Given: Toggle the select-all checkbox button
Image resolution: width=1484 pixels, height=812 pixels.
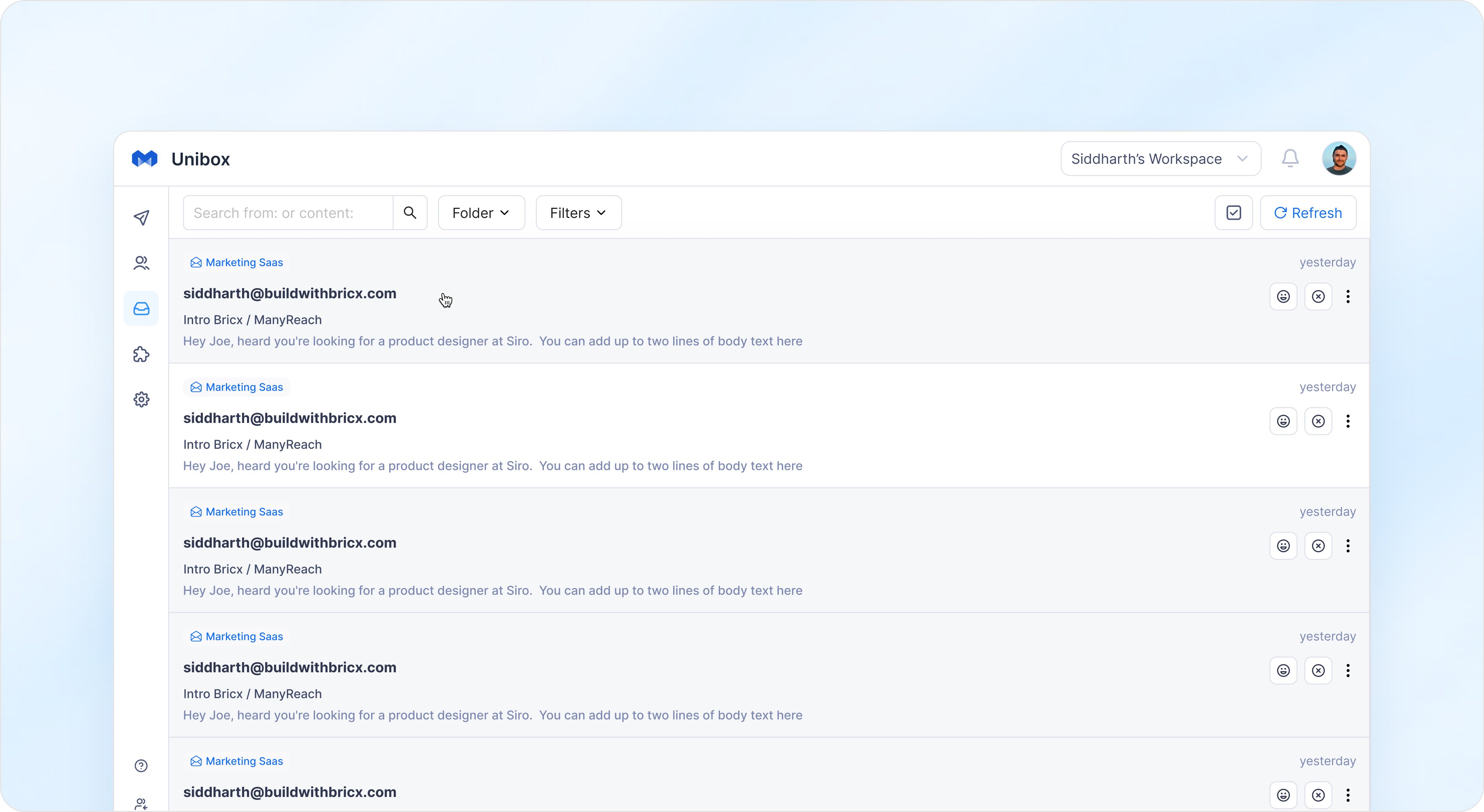Looking at the screenshot, I should click(1234, 212).
